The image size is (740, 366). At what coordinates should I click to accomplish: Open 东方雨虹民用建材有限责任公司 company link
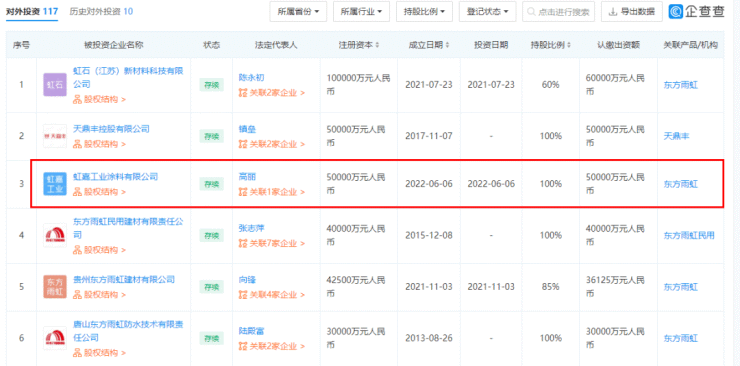coord(127,228)
